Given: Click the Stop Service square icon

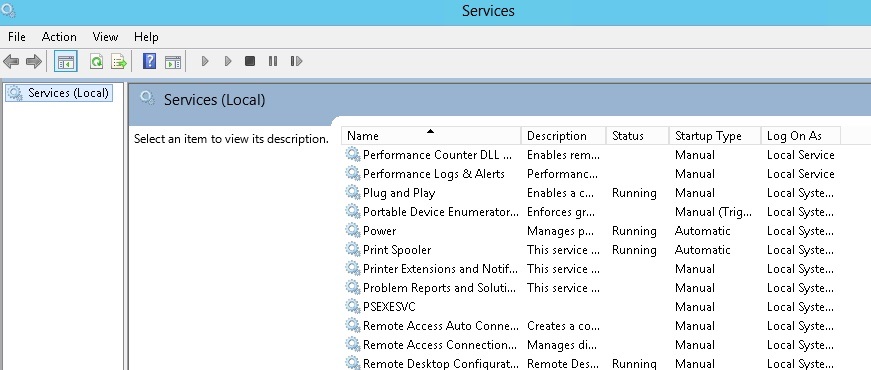Looking at the screenshot, I should 250,61.
